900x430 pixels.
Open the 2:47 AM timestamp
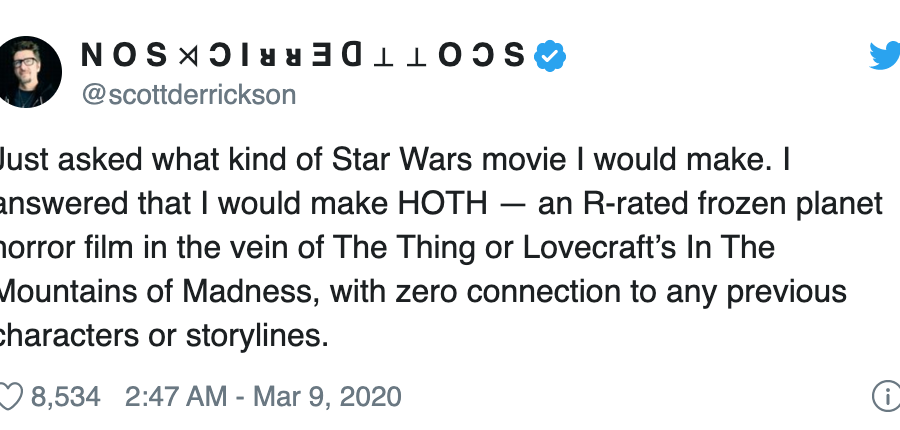point(176,397)
